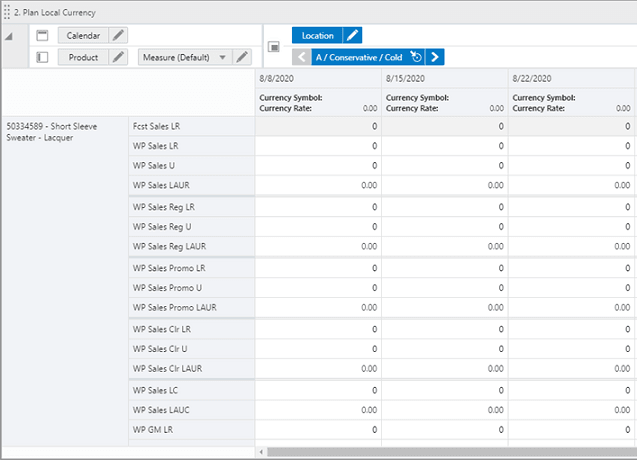
Task: Go to previous location with left arrow
Action: pyautogui.click(x=301, y=57)
